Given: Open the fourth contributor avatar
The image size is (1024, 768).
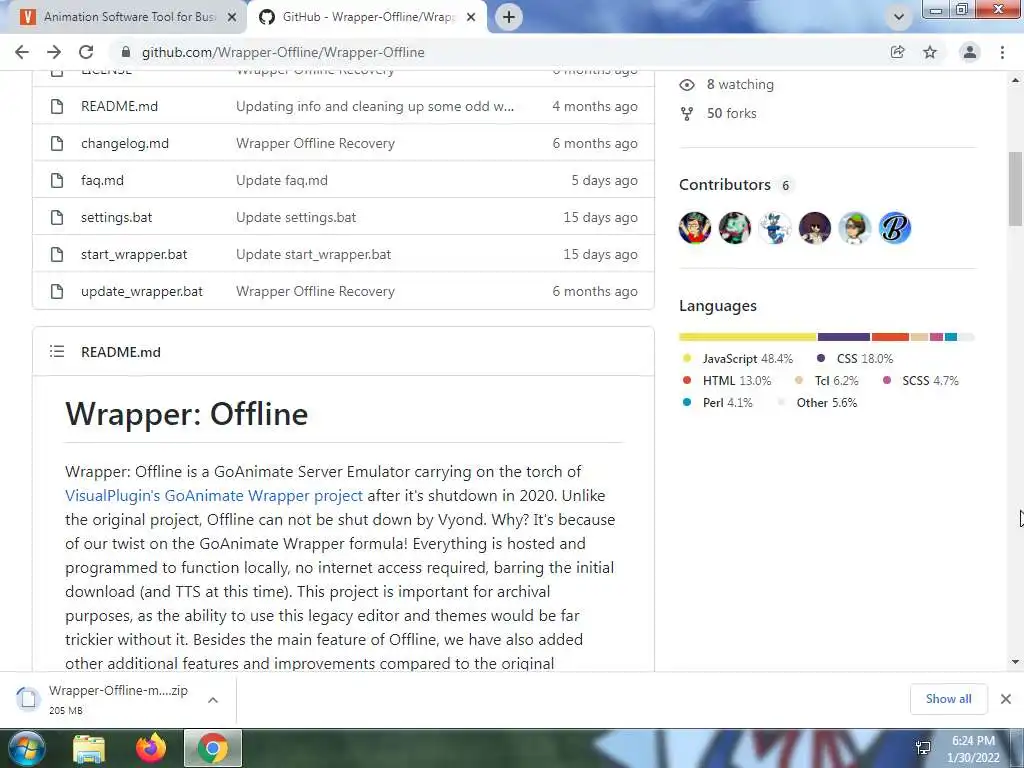Looking at the screenshot, I should click(x=814, y=228).
